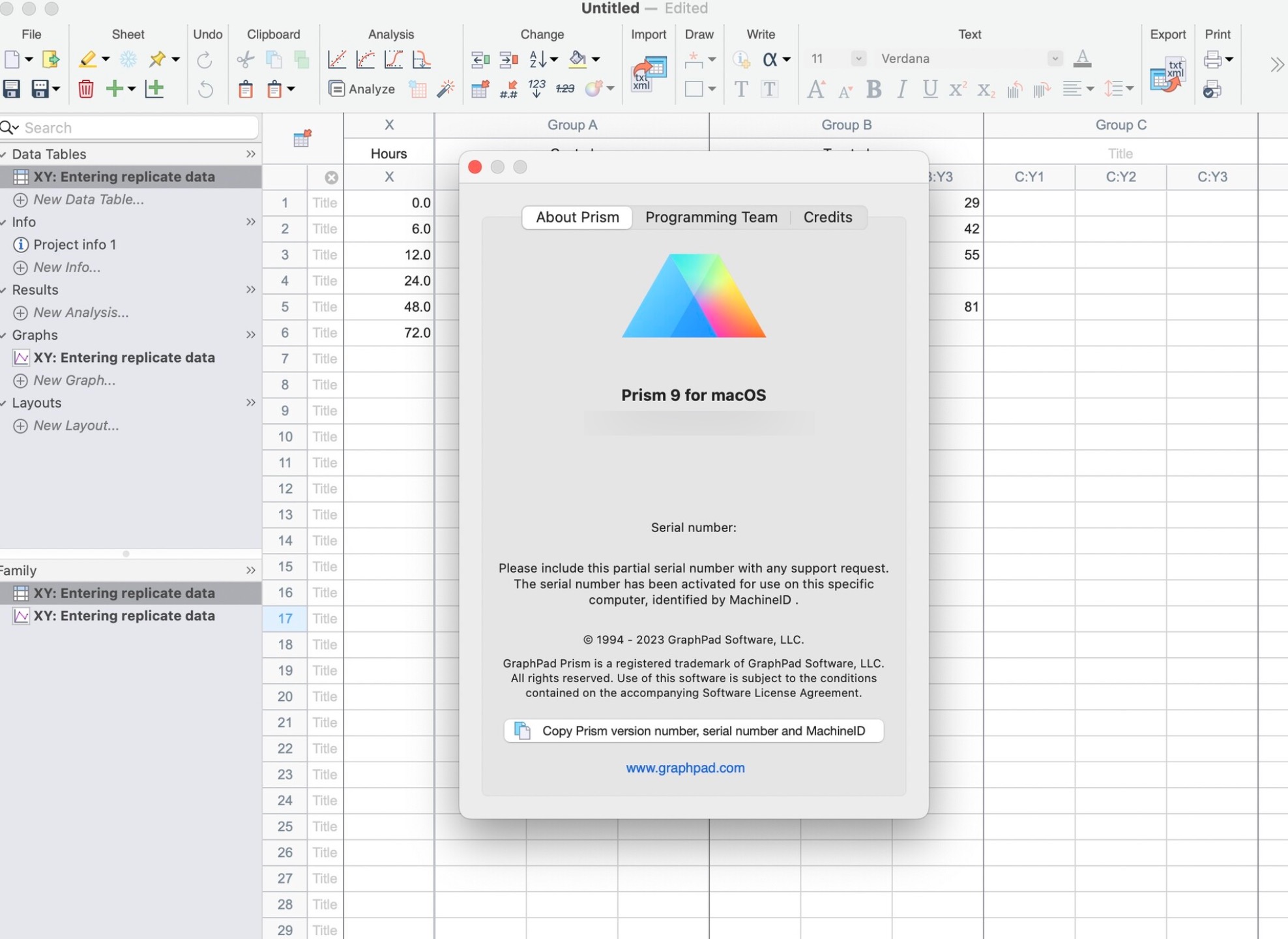Click the delete sheet trash icon
1288x939 pixels.
click(x=85, y=89)
